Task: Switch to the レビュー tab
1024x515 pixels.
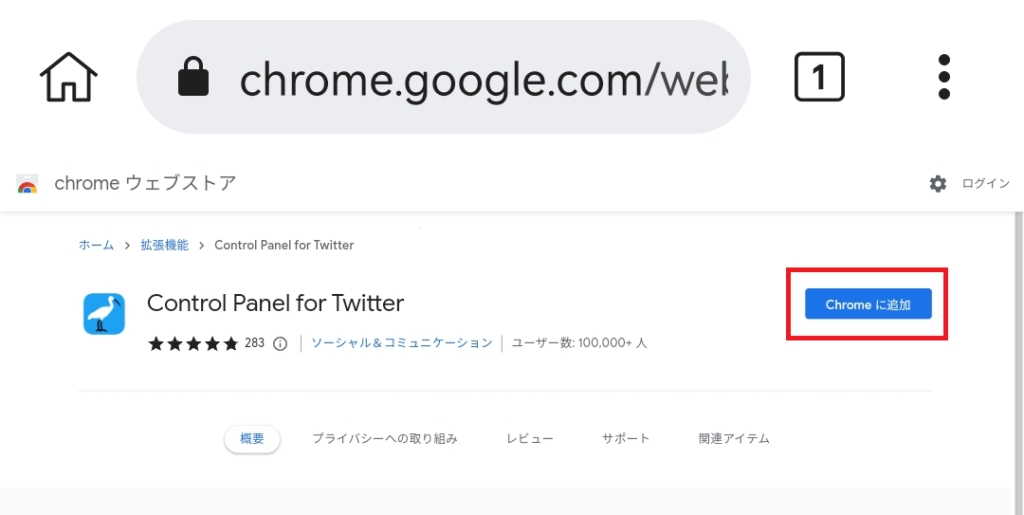Action: click(530, 439)
